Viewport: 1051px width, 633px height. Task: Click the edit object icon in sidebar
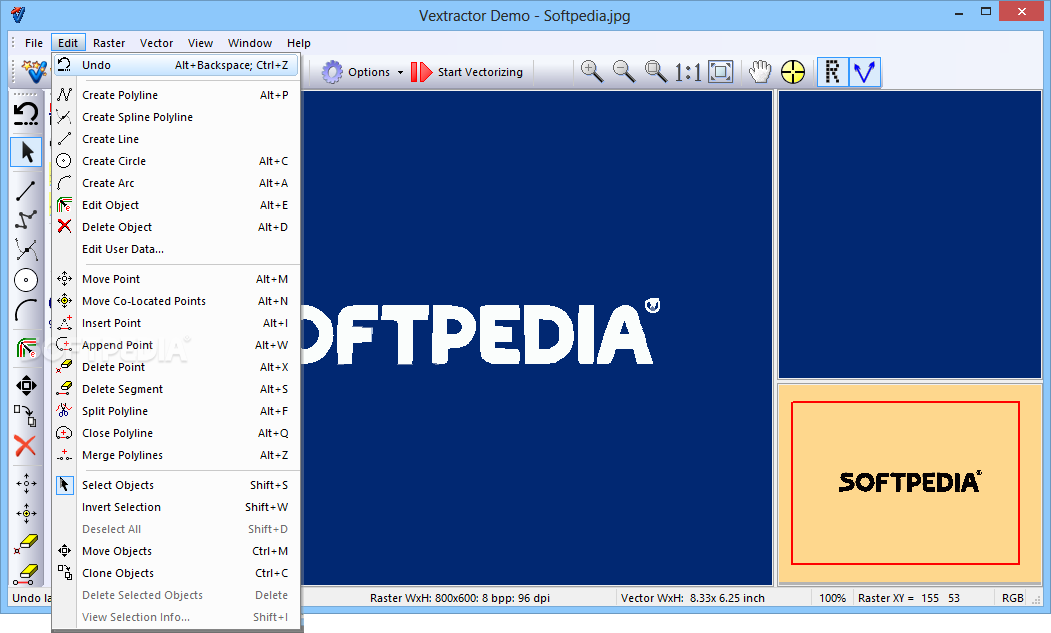coord(26,348)
